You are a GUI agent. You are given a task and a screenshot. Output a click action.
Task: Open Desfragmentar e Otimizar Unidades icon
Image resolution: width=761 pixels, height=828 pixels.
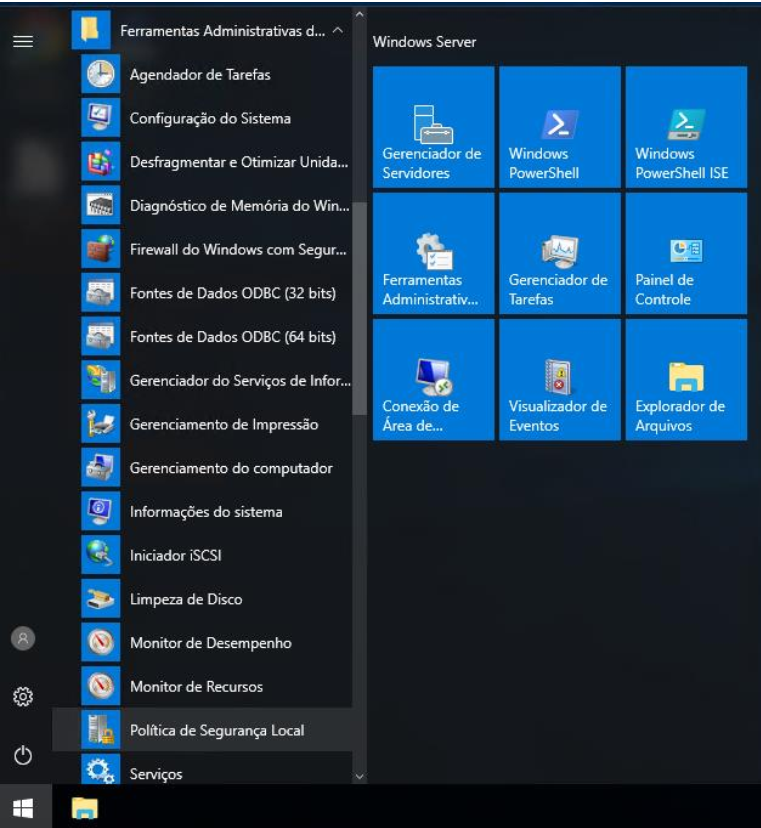click(x=100, y=162)
